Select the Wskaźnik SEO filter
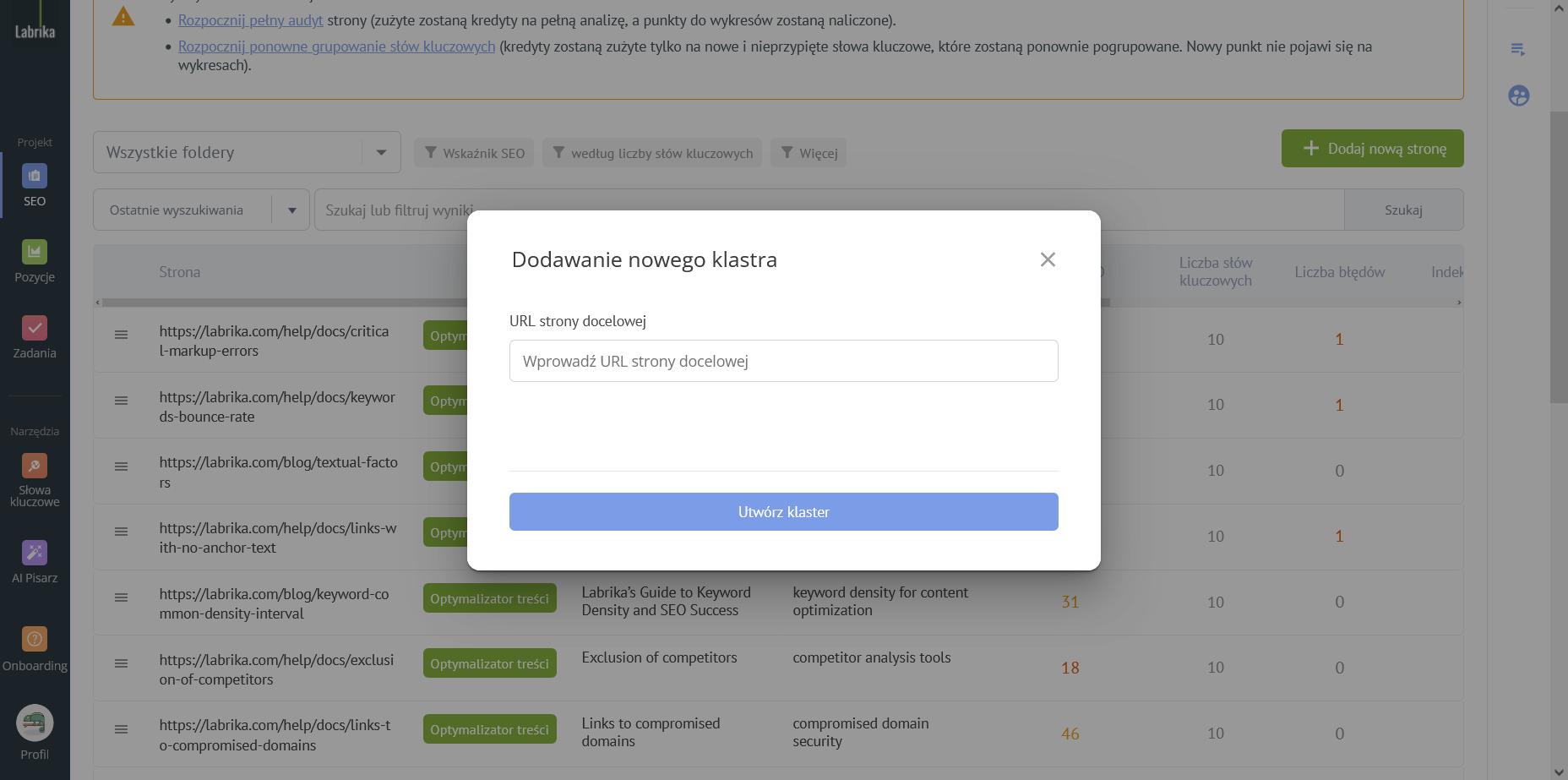This screenshot has width=1568, height=780. coord(474,153)
